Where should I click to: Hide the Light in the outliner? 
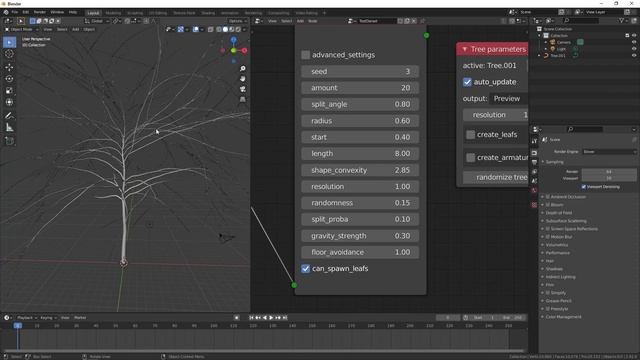pyautogui.click(x=634, y=49)
